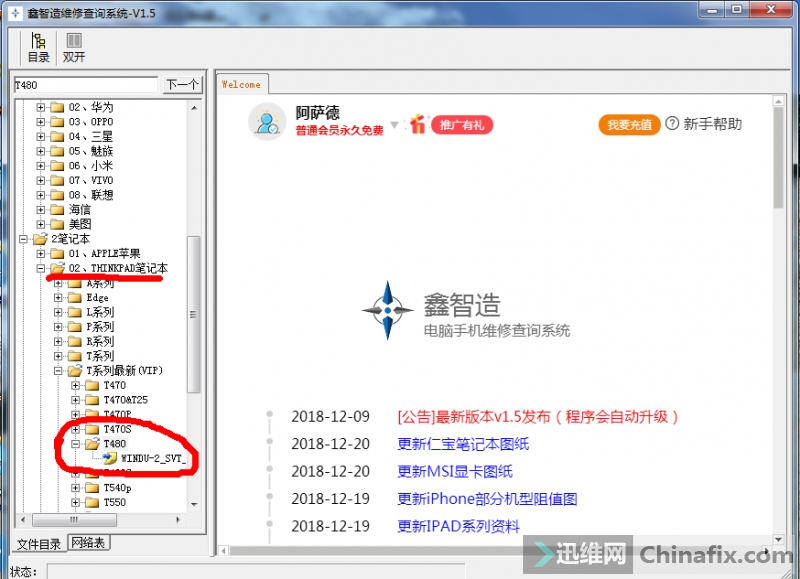800x579 pixels.
Task: Expand the T550 folder node
Action: [x=76, y=502]
